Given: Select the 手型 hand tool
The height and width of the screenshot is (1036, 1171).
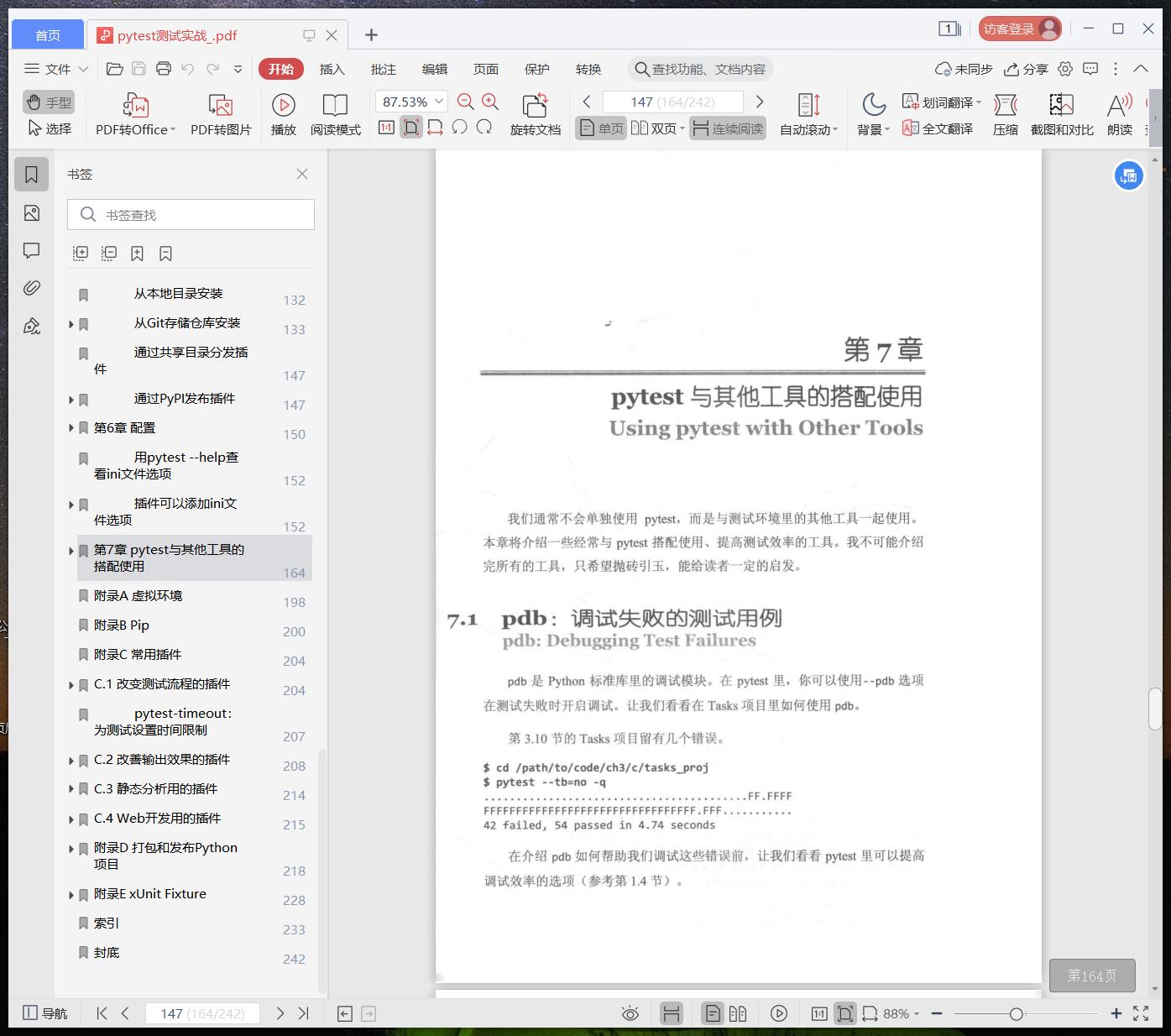Looking at the screenshot, I should [49, 102].
